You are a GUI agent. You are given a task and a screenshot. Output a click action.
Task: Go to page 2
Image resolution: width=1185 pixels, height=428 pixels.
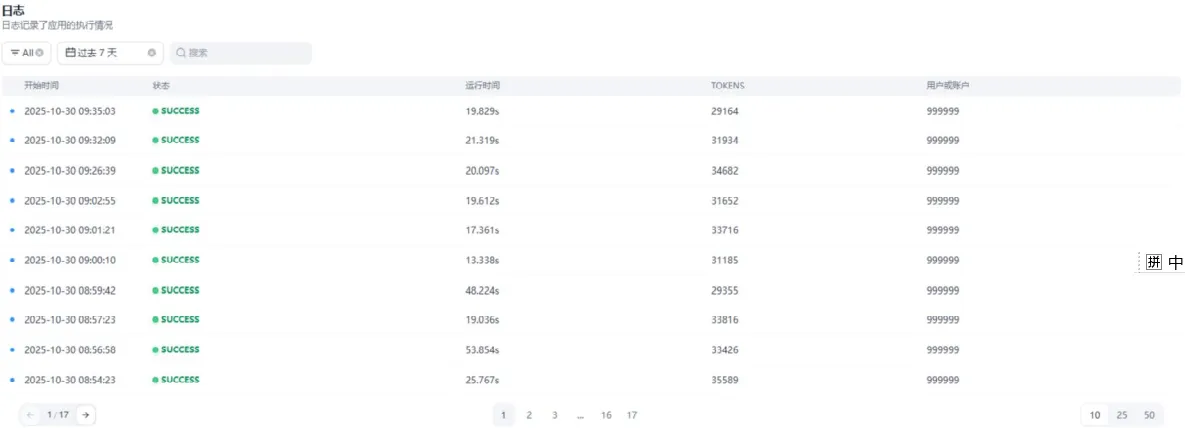point(529,415)
